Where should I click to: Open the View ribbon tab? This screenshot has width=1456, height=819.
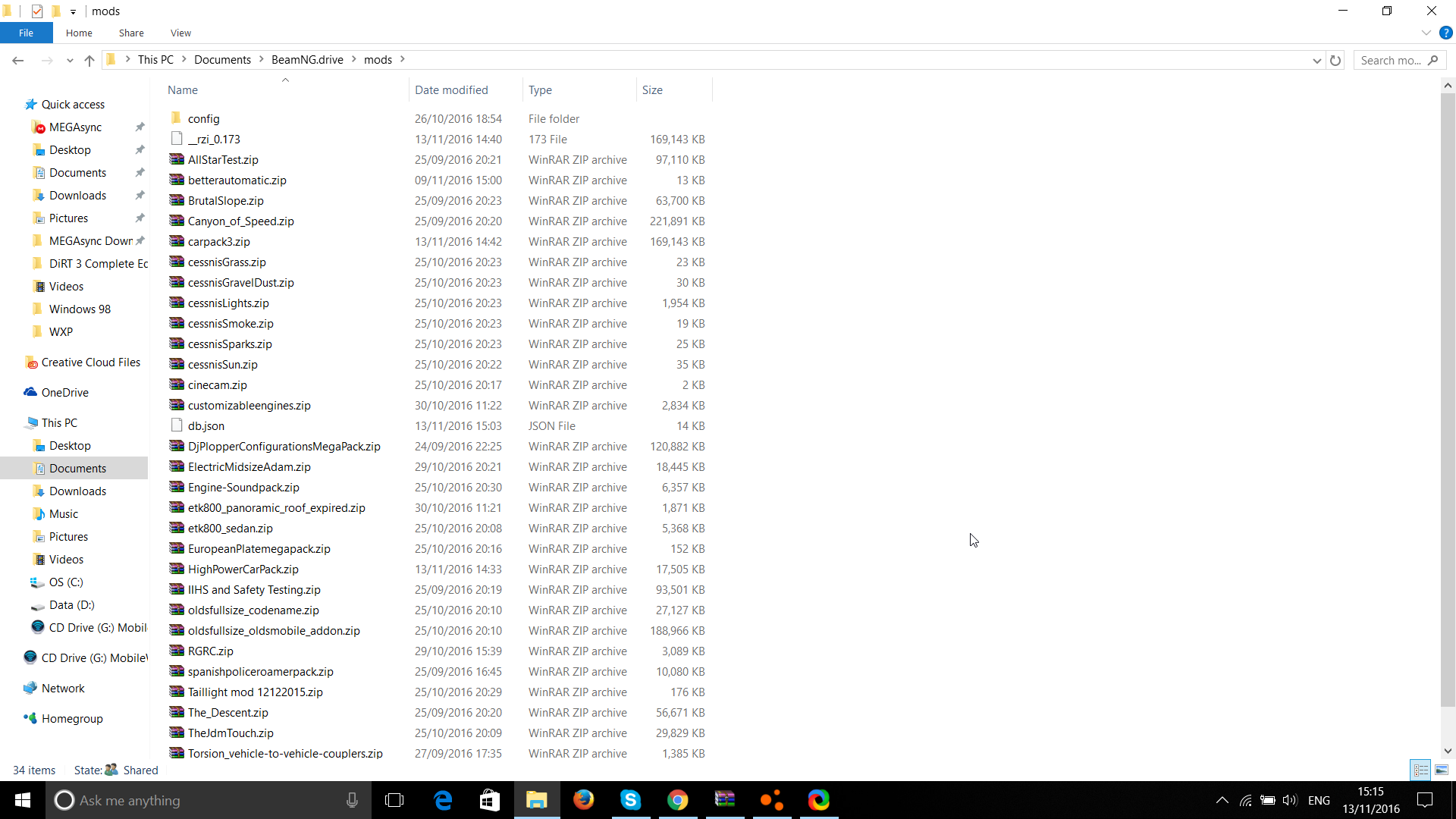(180, 33)
